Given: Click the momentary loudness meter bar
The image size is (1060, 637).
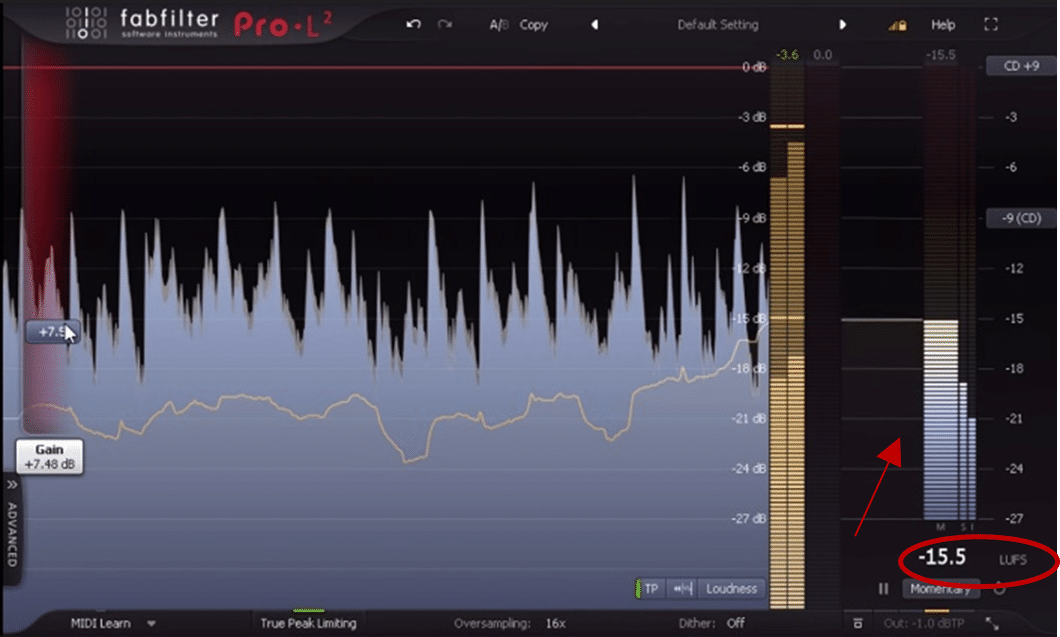Looking at the screenshot, I should [x=940, y=419].
